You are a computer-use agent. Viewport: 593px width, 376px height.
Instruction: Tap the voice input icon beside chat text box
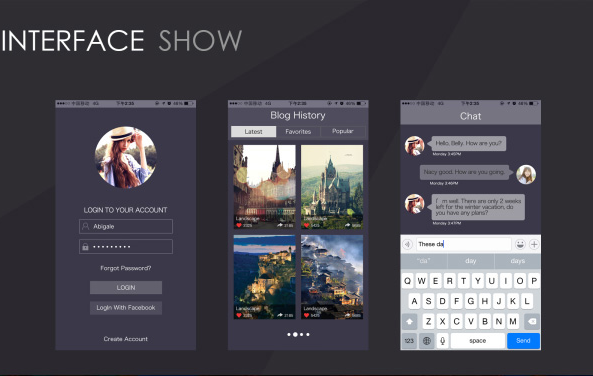[x=407, y=244]
